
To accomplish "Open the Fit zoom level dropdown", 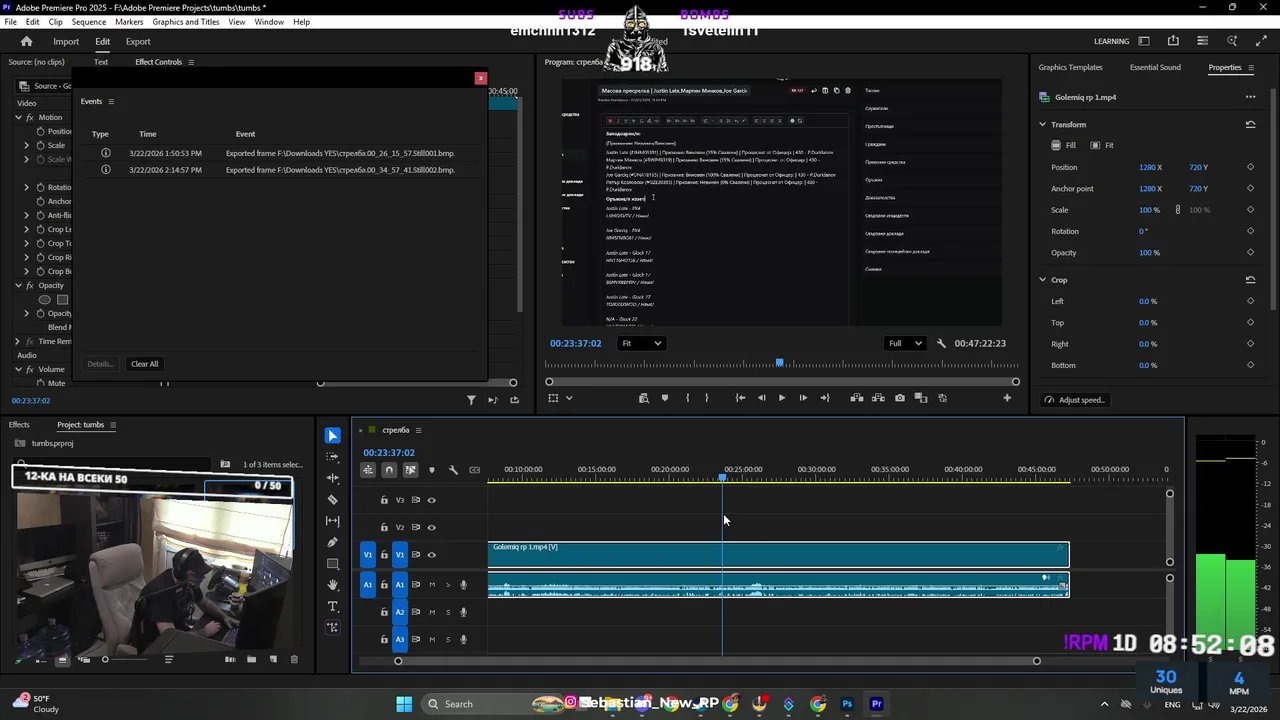I will [641, 343].
